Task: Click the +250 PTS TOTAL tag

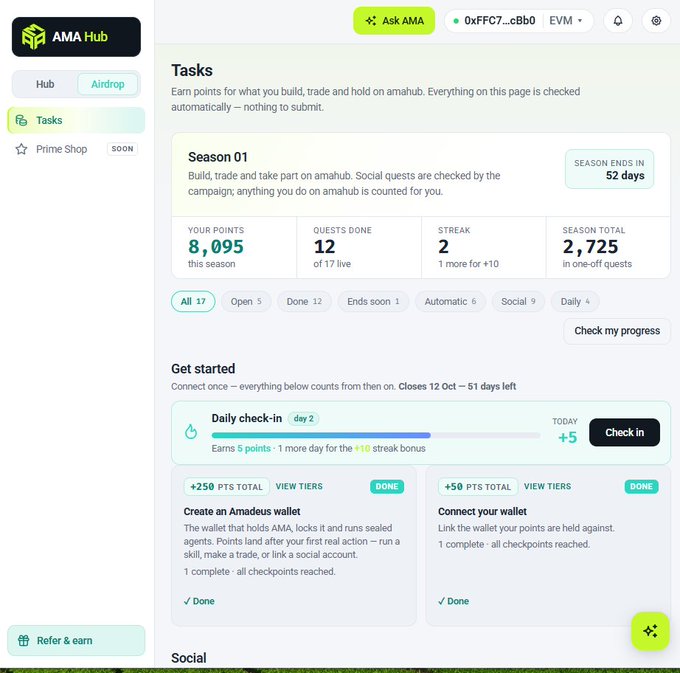Action: 227,487
